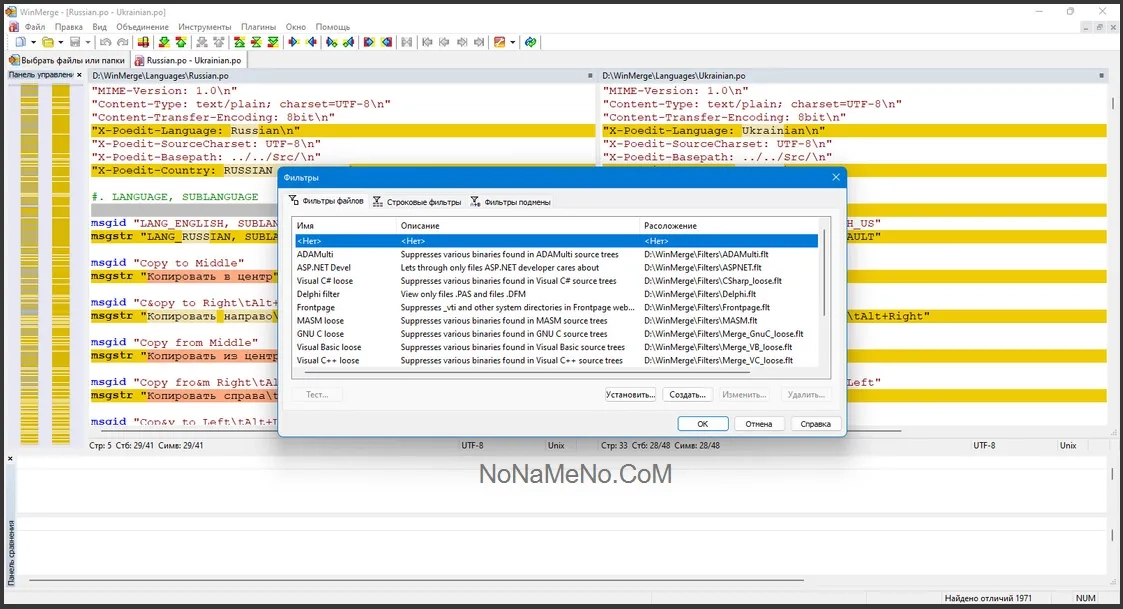The image size is (1123, 609).
Task: Select the Delphi filter list row
Action: point(318,294)
